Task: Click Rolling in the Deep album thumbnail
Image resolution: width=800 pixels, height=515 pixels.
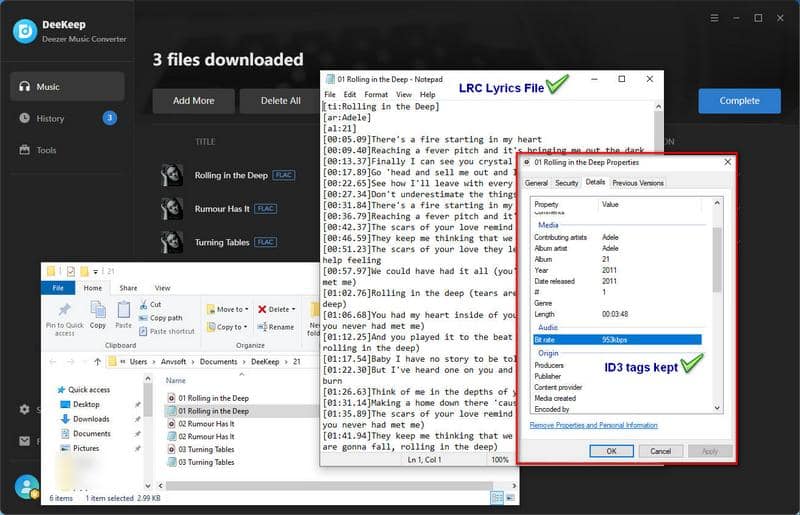Action: [172, 175]
